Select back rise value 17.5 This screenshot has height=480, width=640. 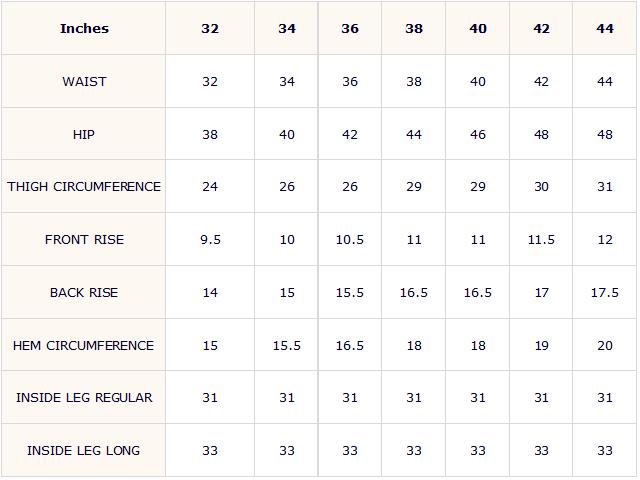[x=605, y=293]
